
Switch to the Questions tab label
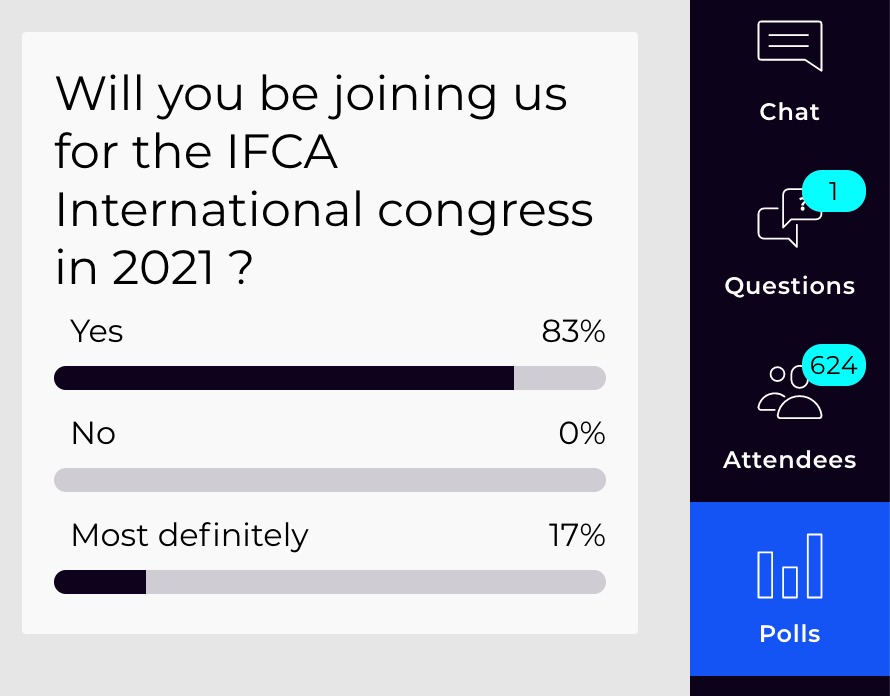pos(790,286)
